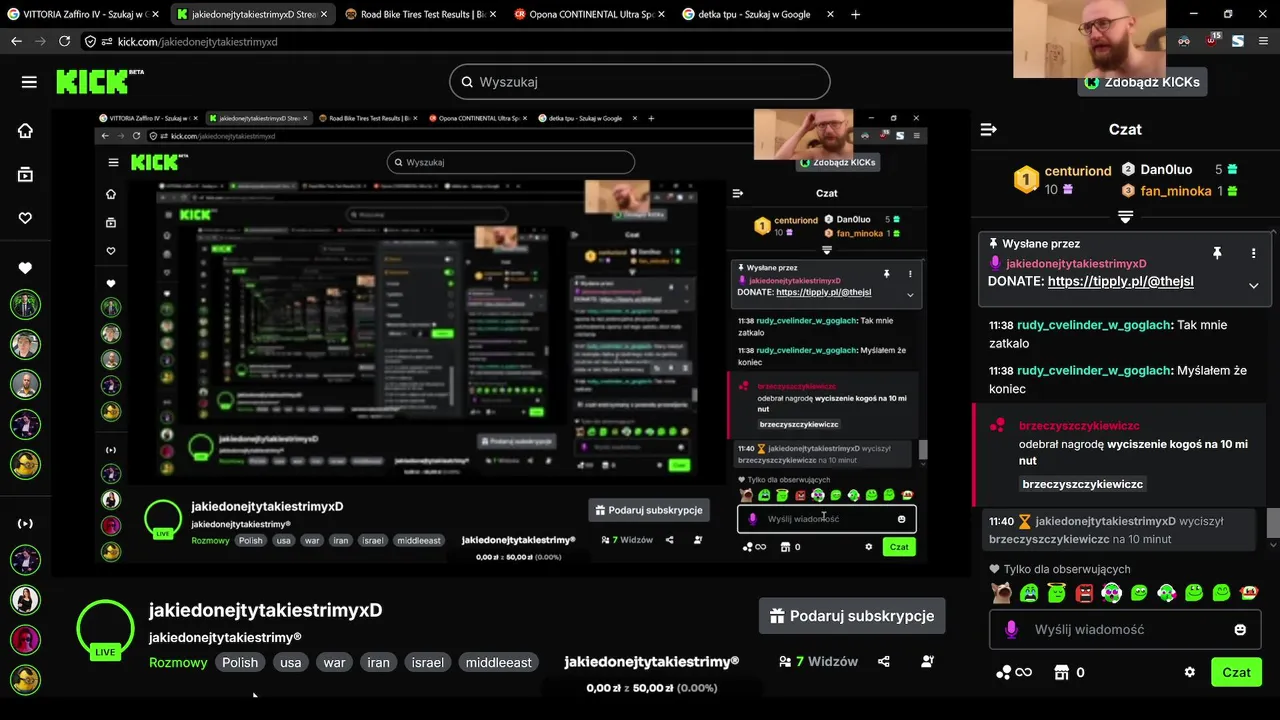The height and width of the screenshot is (720, 1280).
Task: Click the 7 Widzów viewer count
Action: click(819, 662)
